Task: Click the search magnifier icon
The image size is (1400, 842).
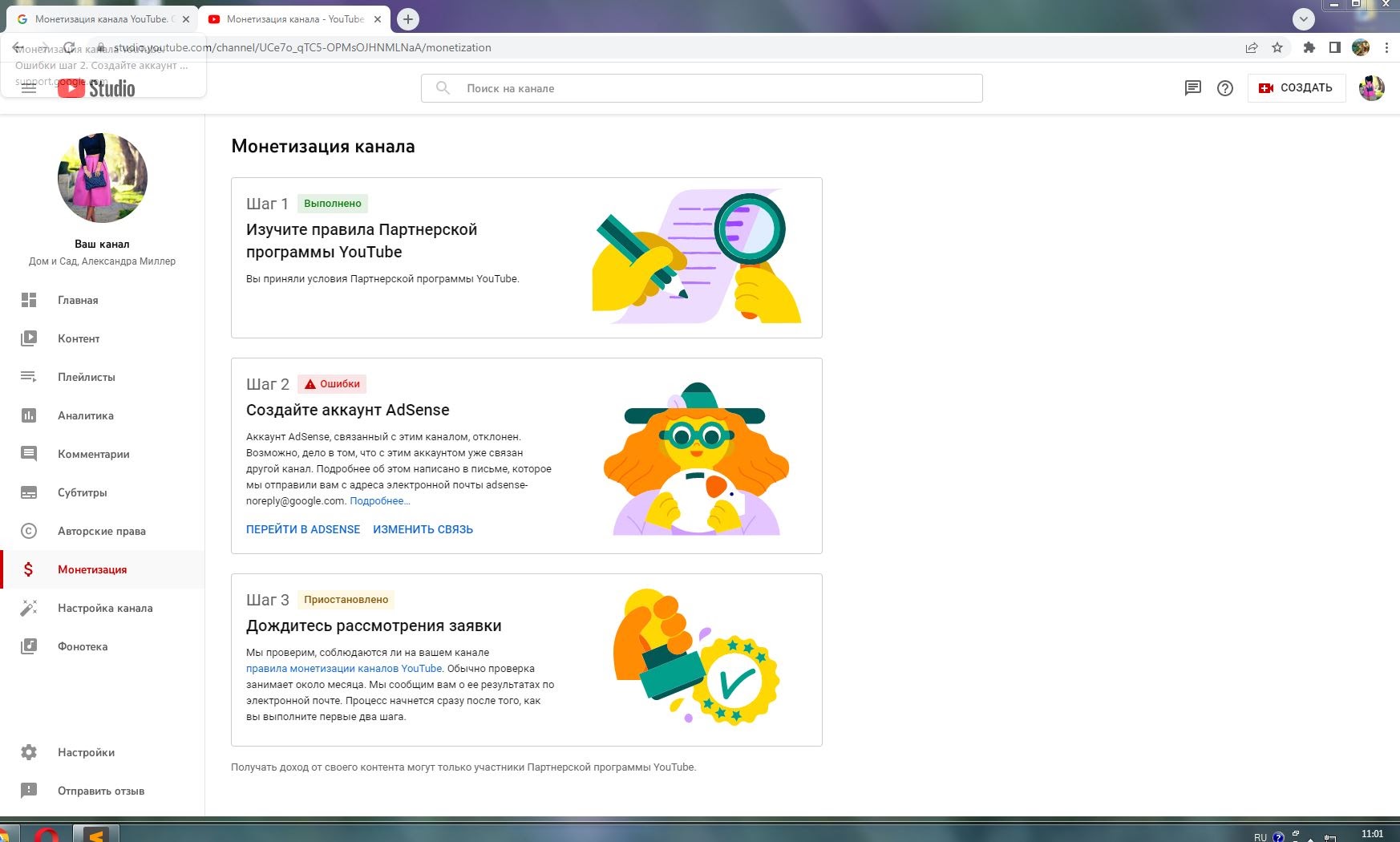Action: tap(443, 88)
